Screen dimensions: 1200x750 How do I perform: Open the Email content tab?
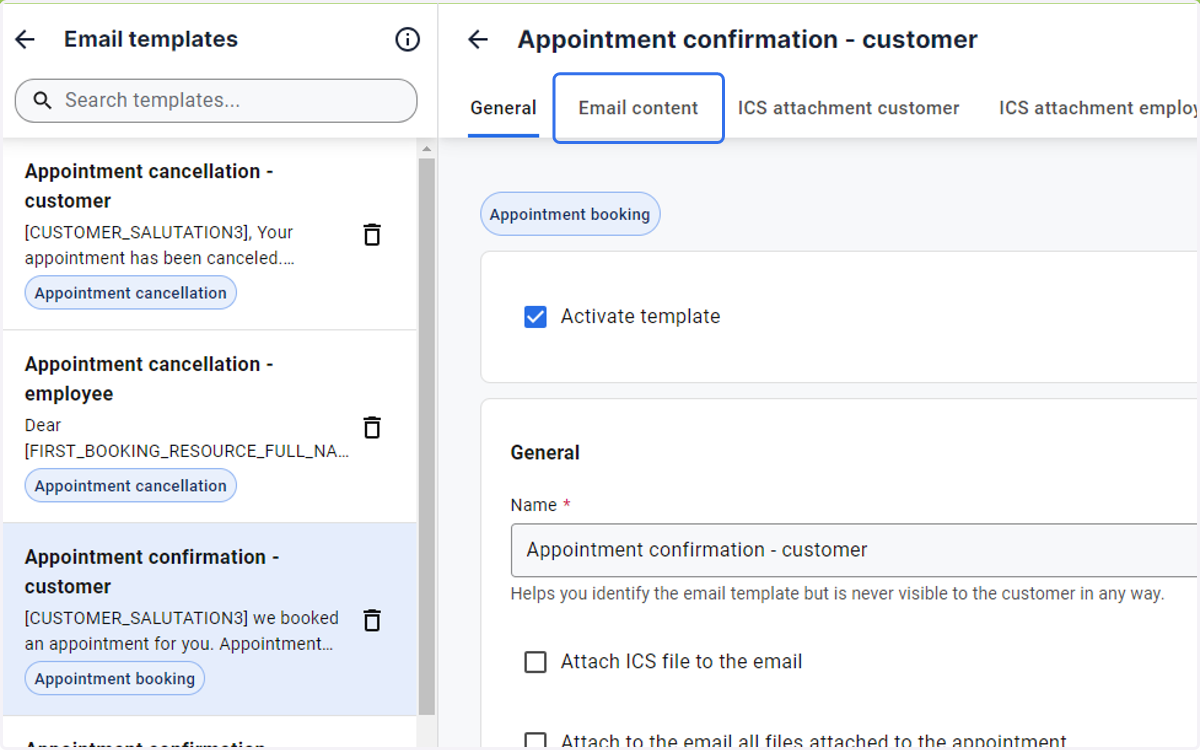pyautogui.click(x=638, y=108)
